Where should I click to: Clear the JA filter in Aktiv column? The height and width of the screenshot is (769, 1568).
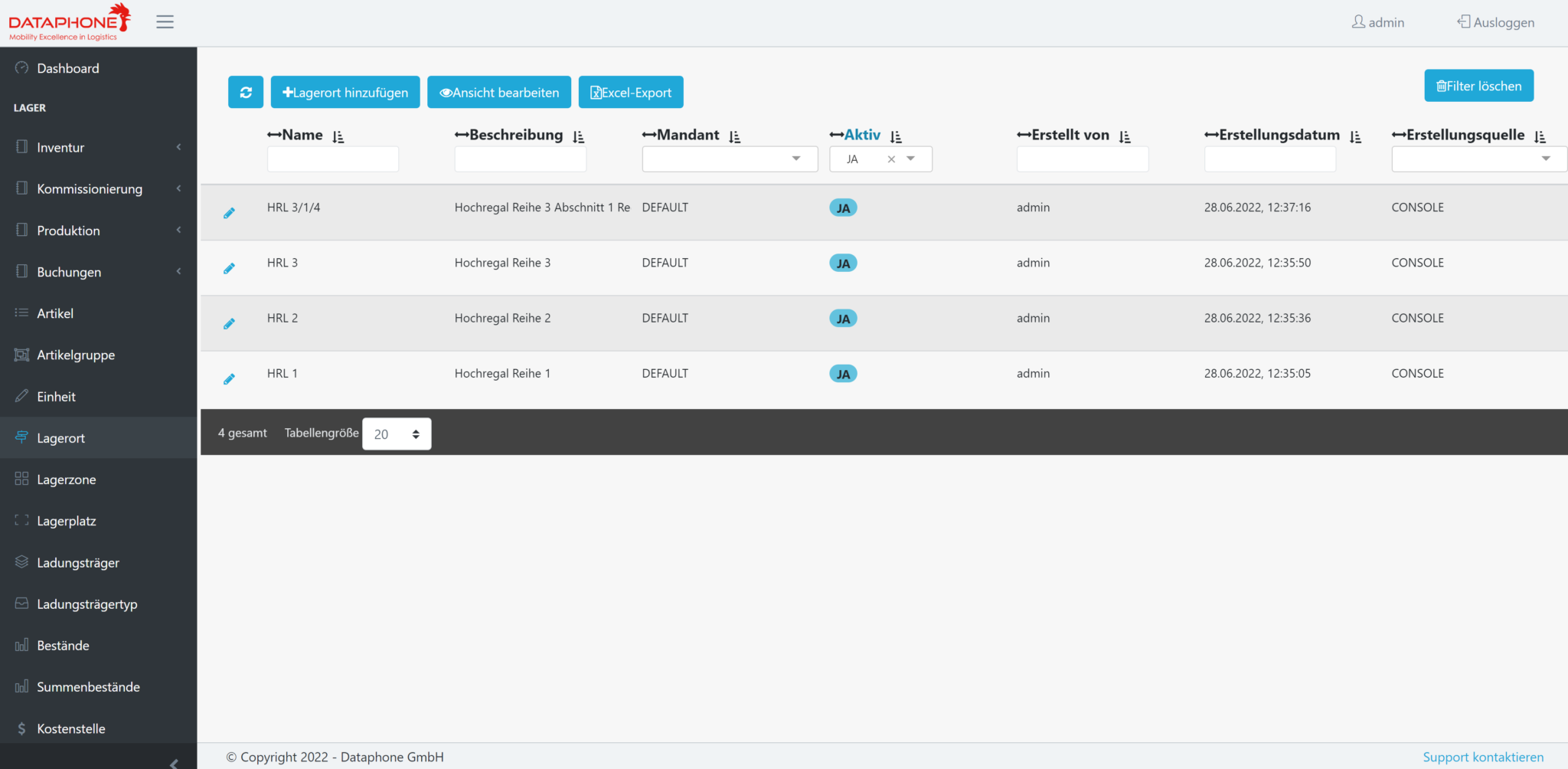891,159
